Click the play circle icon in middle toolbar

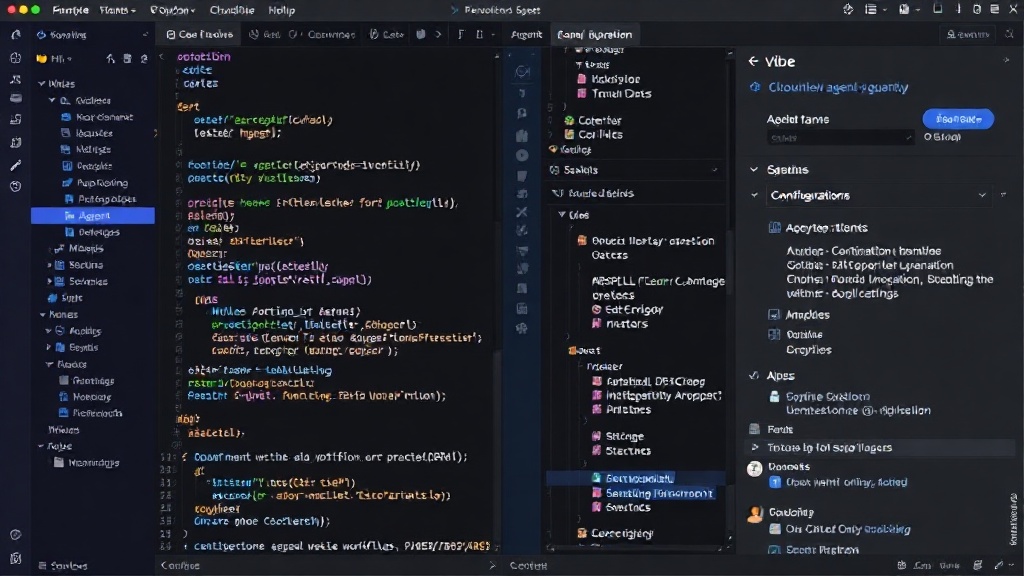[522, 155]
